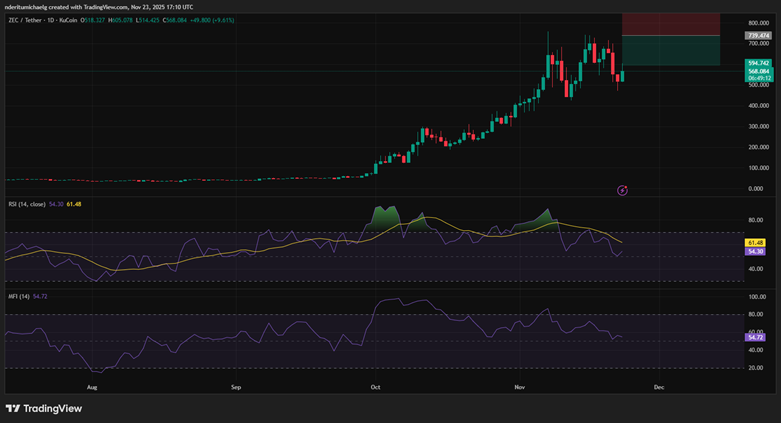This screenshot has width=781, height=423.
Task: Click the green RSI overbought shaded peak
Action: click(x=385, y=217)
